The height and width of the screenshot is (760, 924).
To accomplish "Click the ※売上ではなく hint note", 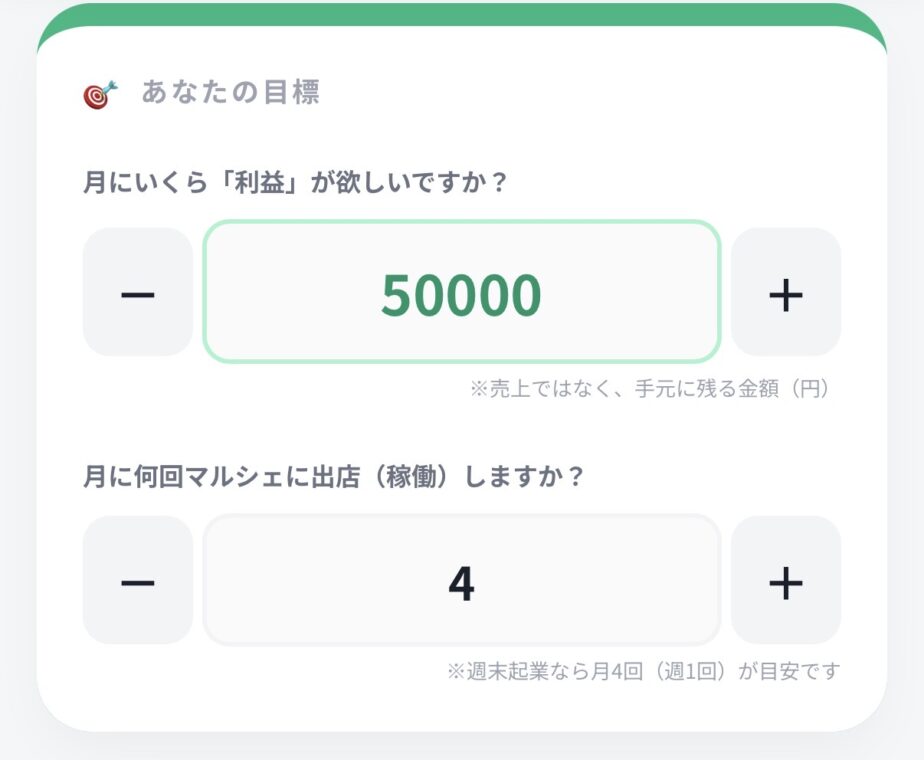I will [650, 388].
